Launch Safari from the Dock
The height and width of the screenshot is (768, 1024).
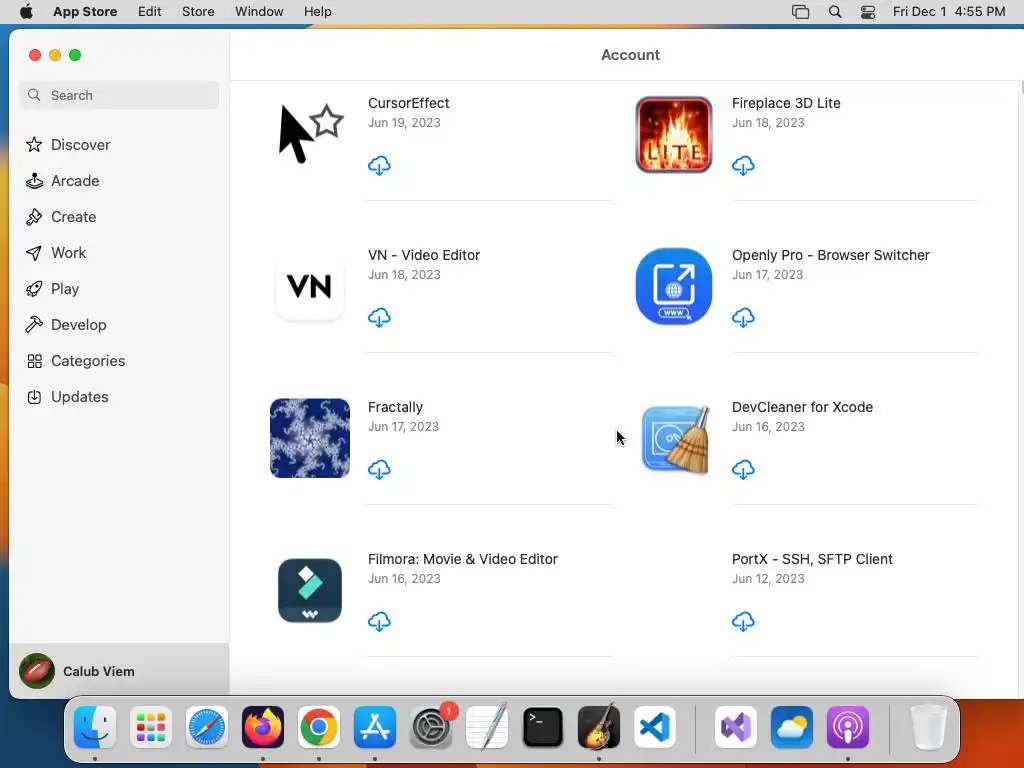[207, 727]
